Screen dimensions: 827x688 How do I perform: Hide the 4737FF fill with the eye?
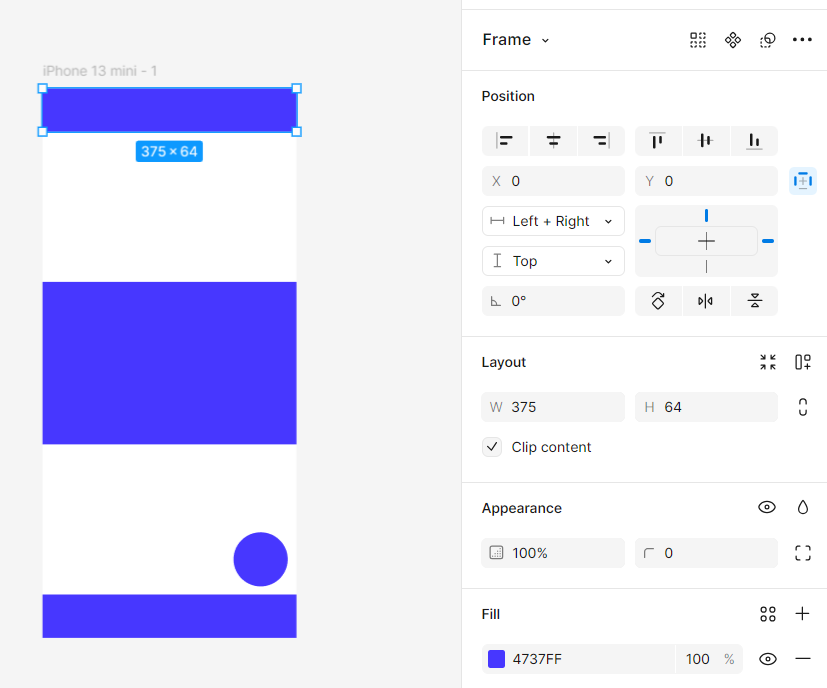[x=767, y=659]
